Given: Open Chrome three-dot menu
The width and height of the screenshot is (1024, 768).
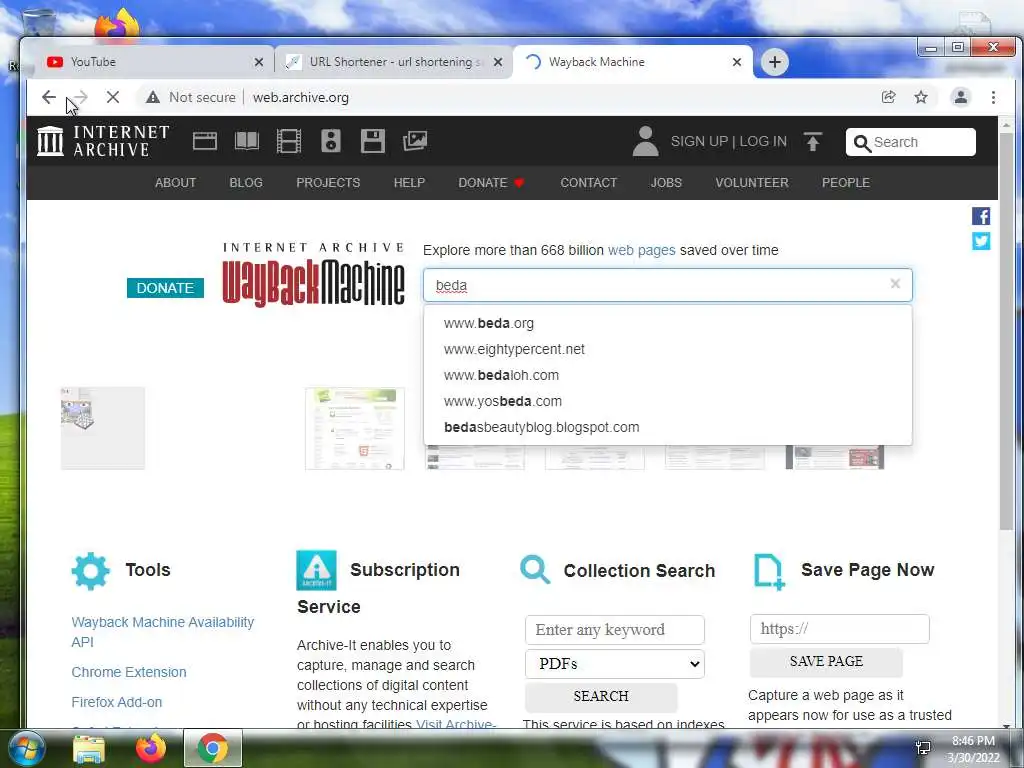Looking at the screenshot, I should (993, 97).
